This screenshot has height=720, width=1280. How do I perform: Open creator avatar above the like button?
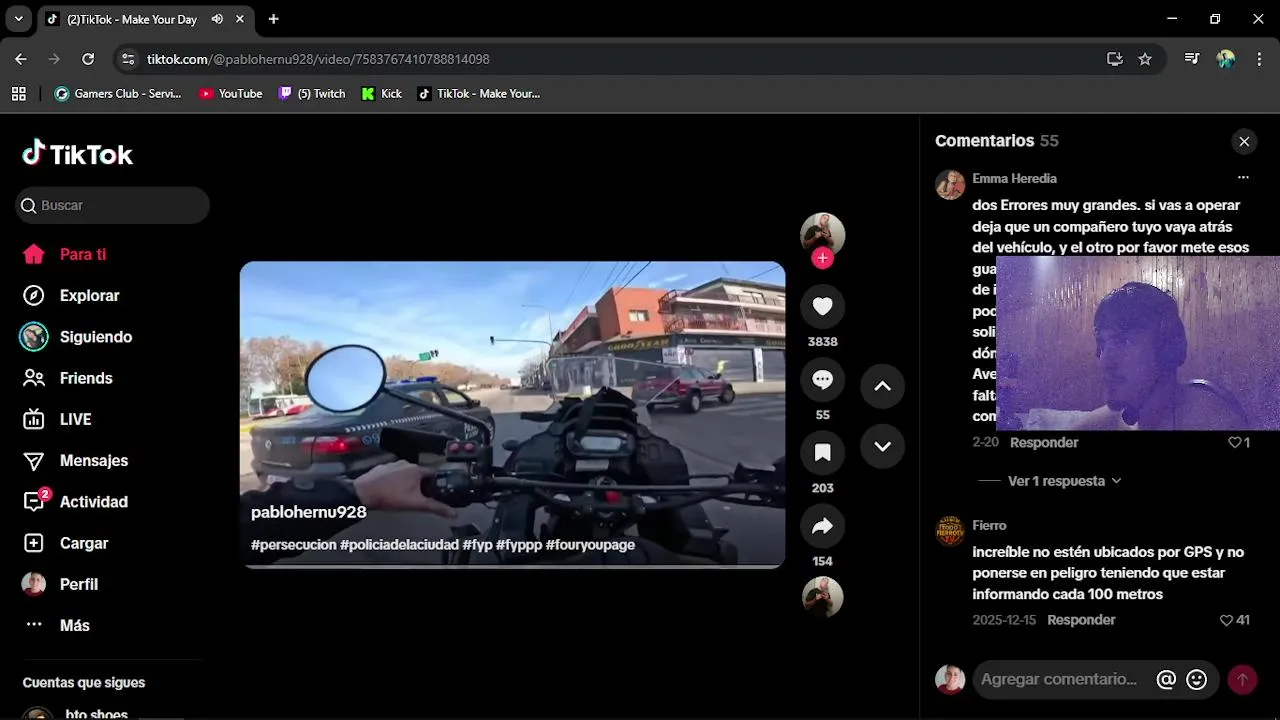(822, 234)
